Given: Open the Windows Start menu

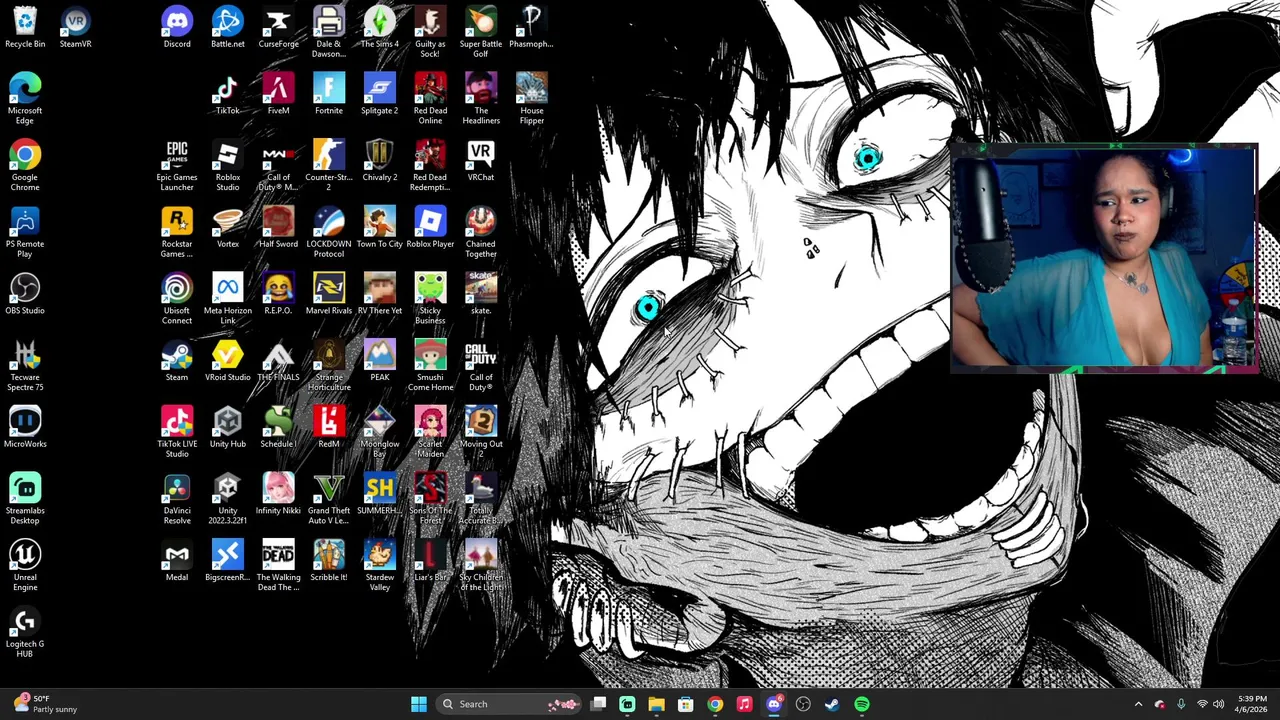Looking at the screenshot, I should coord(419,704).
